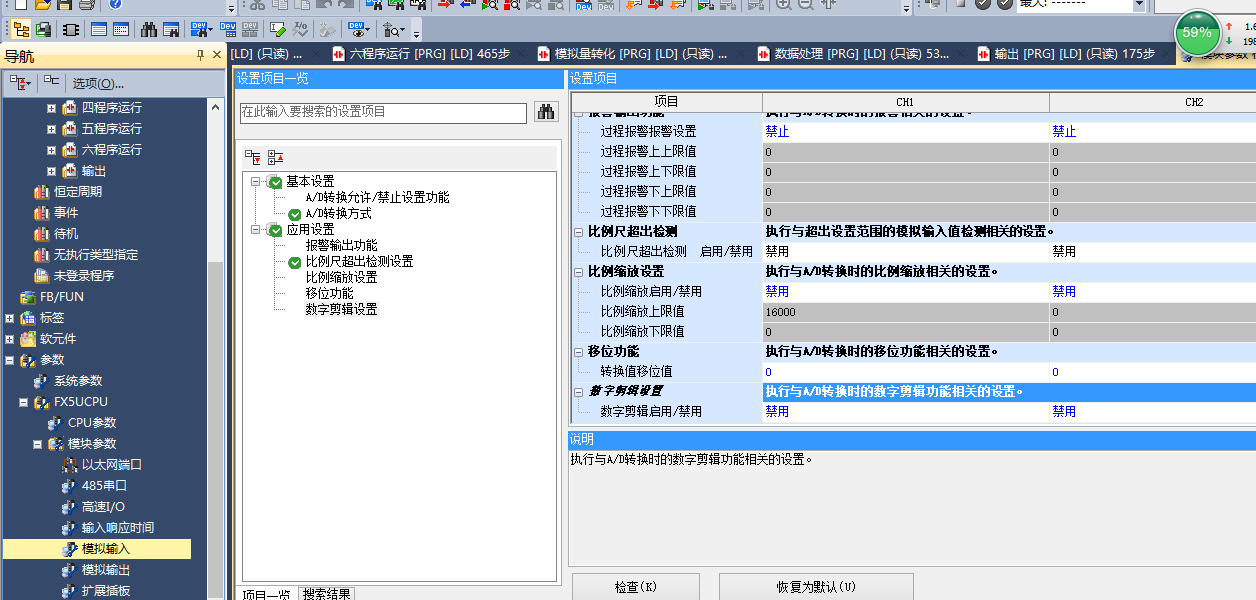Viewport: 1256px width, 600px height.
Task: Click the binoculars find icon in the second toolbar row
Action: tap(147, 29)
